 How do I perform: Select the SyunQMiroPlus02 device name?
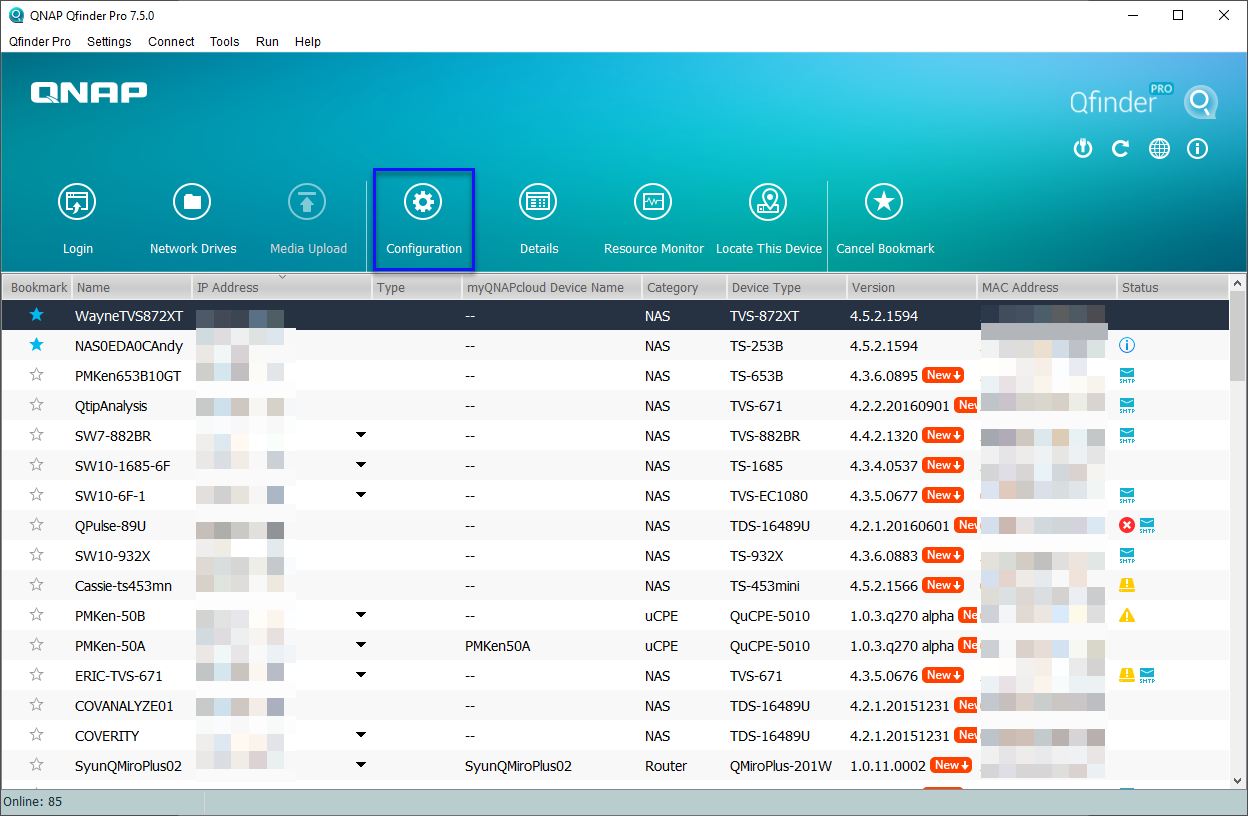point(128,766)
